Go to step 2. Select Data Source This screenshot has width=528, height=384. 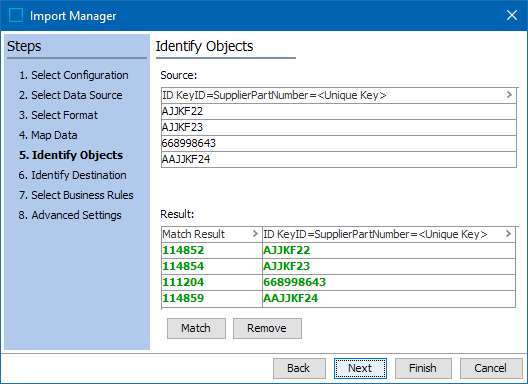[x=70, y=95]
